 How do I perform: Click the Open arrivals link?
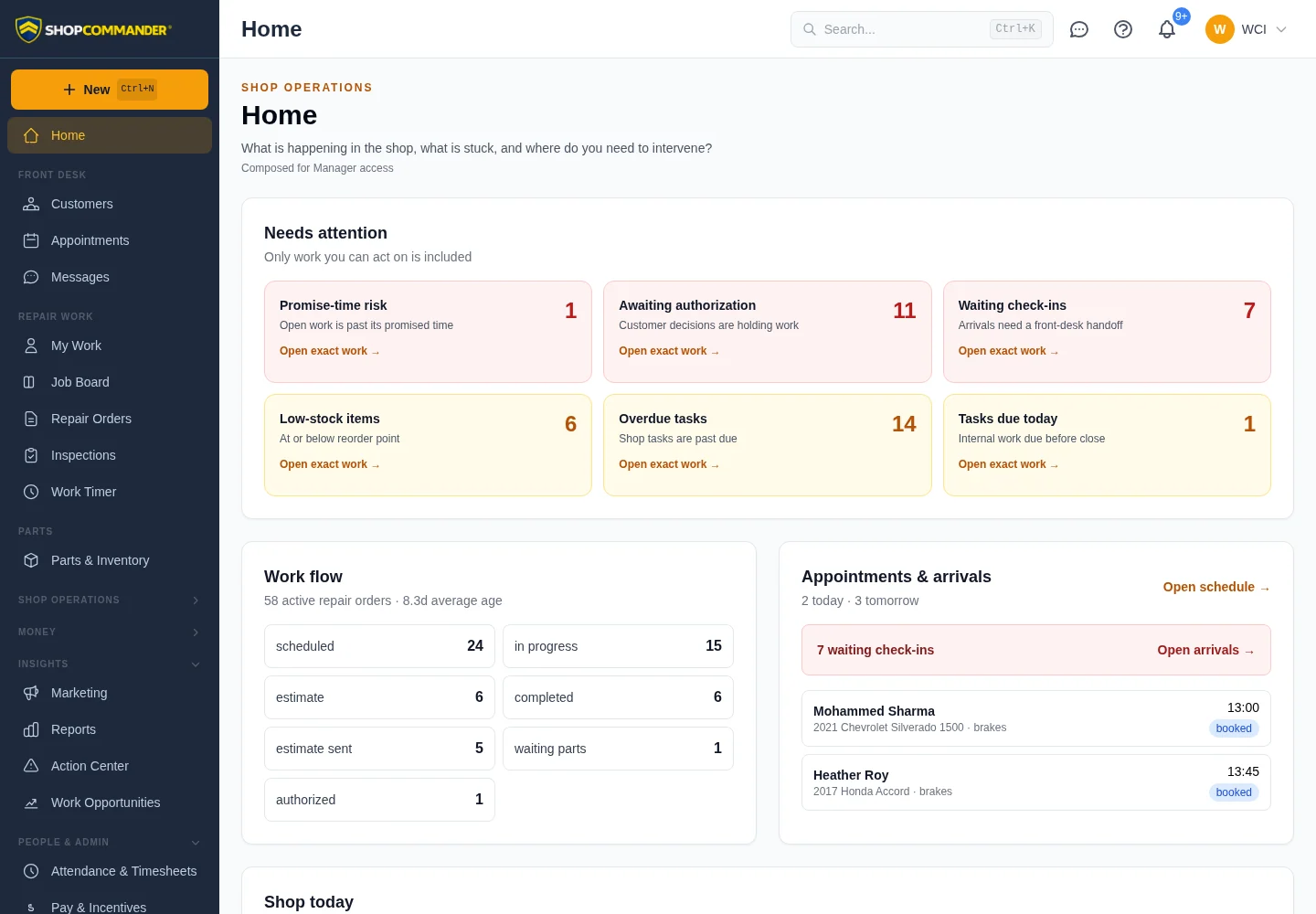point(1206,650)
